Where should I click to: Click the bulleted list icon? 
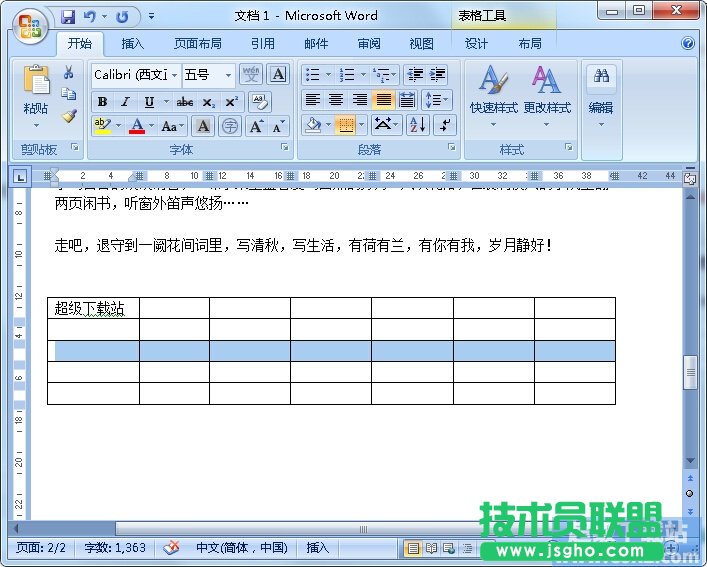pyautogui.click(x=312, y=75)
